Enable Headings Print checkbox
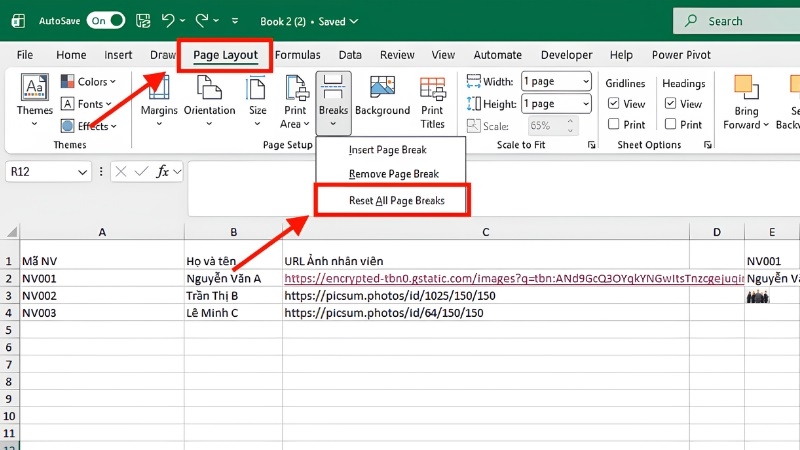Viewport: 800px width, 450px height. (670, 124)
